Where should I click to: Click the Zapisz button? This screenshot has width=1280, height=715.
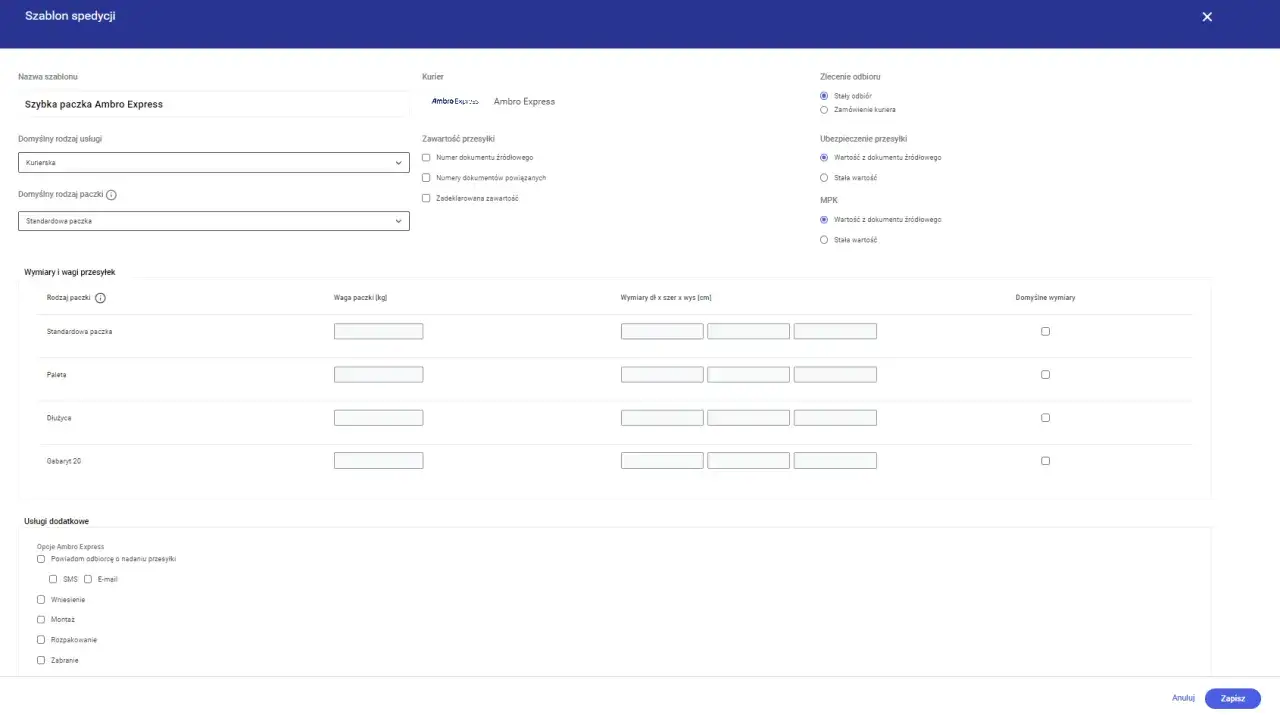click(1233, 699)
